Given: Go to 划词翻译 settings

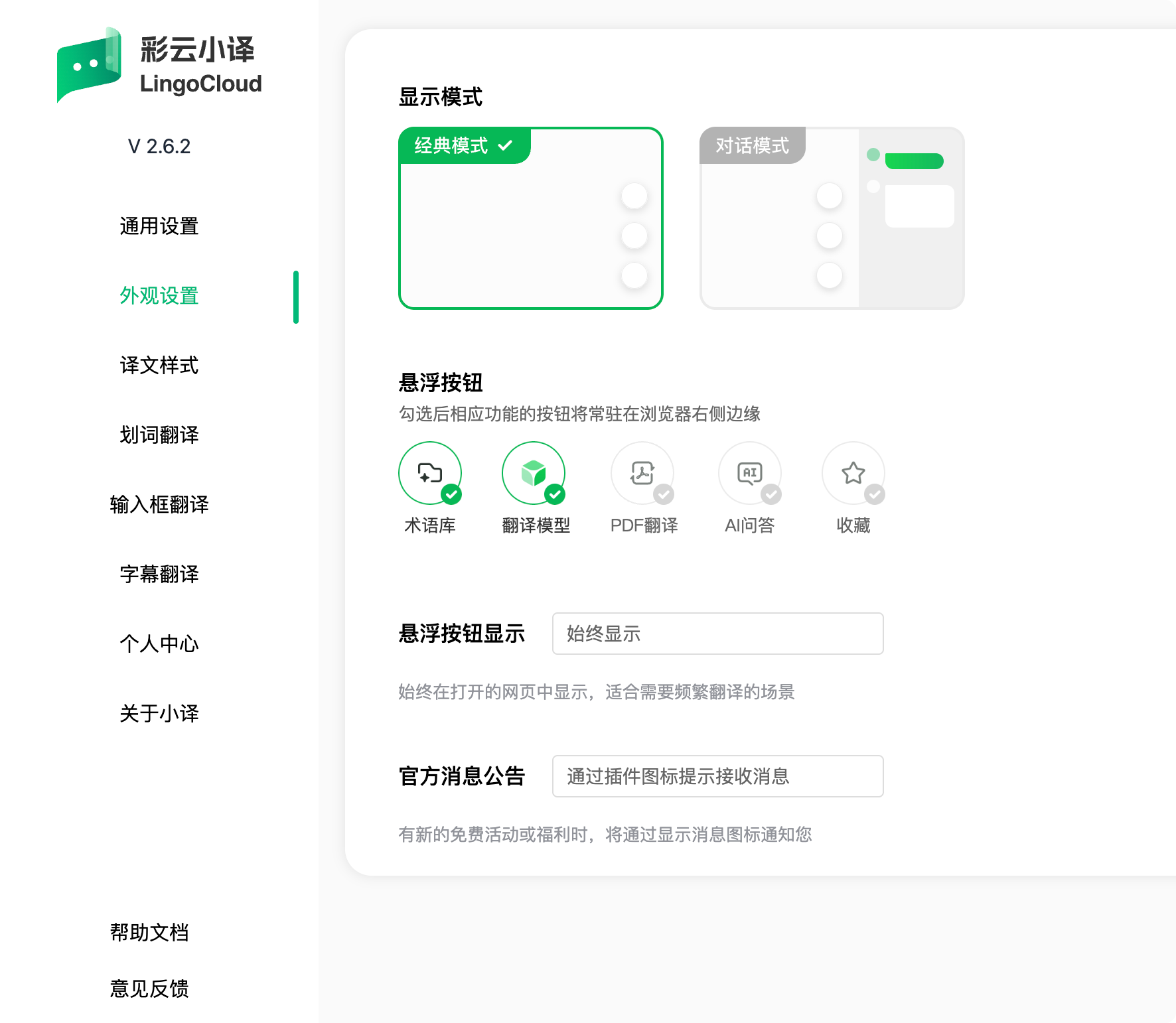Looking at the screenshot, I should [x=159, y=435].
